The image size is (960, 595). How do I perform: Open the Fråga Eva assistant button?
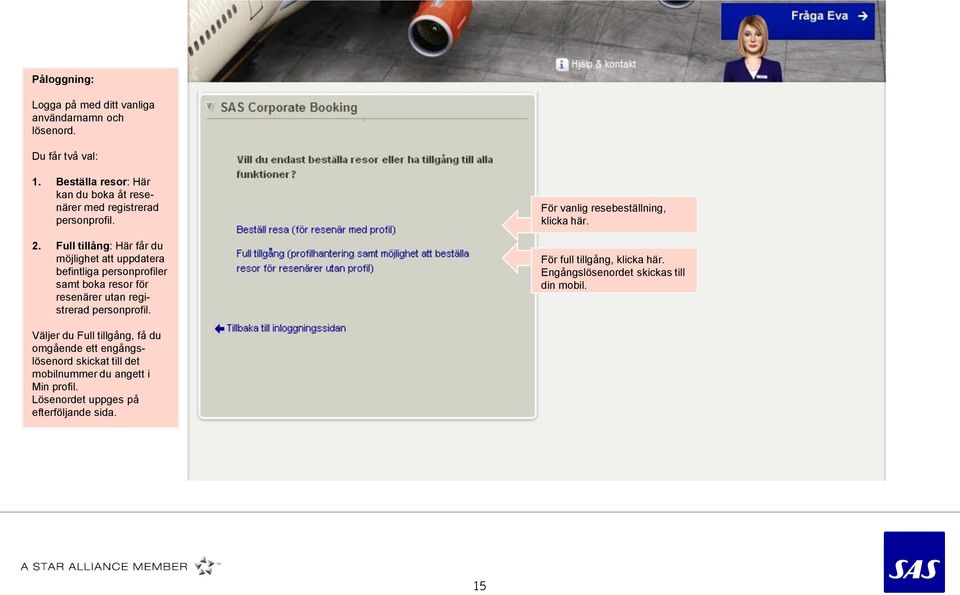point(797,21)
